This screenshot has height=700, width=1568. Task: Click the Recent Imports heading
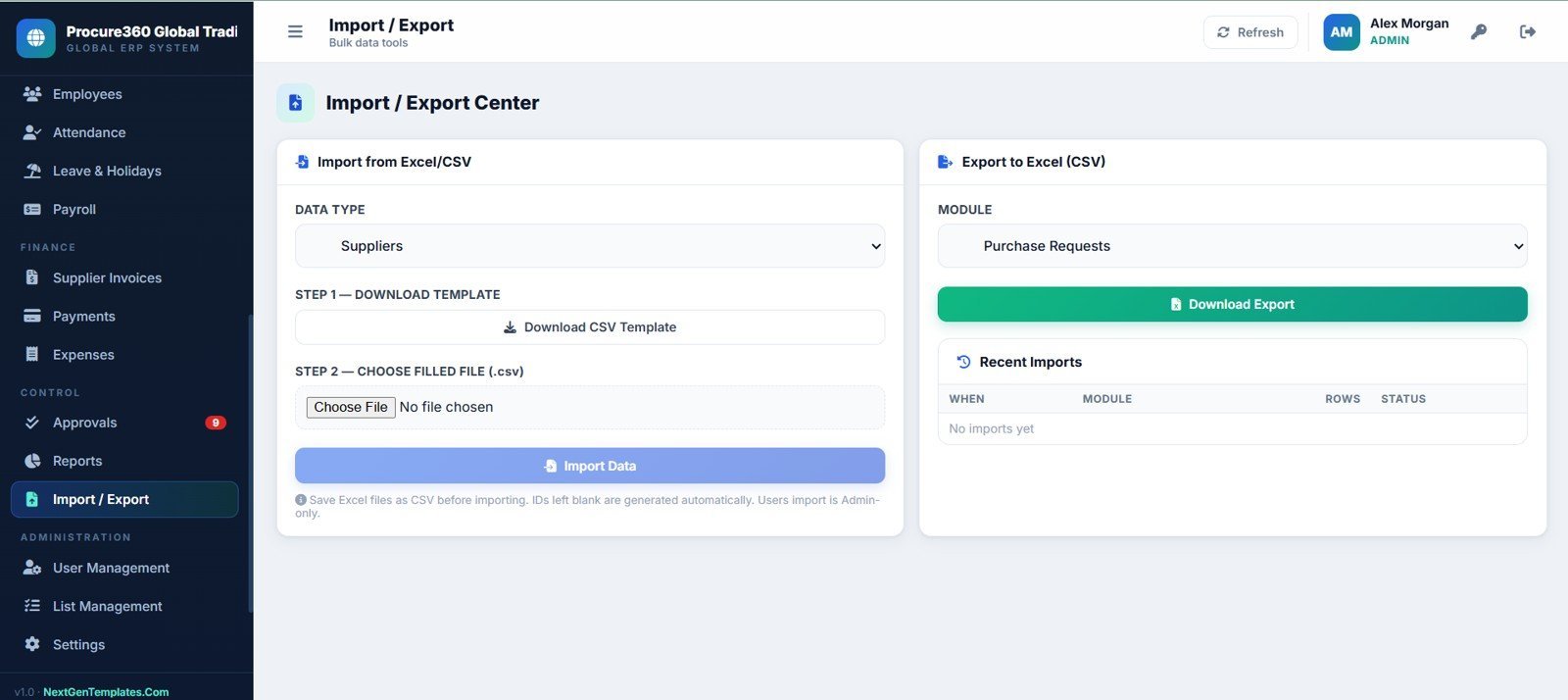point(1031,362)
